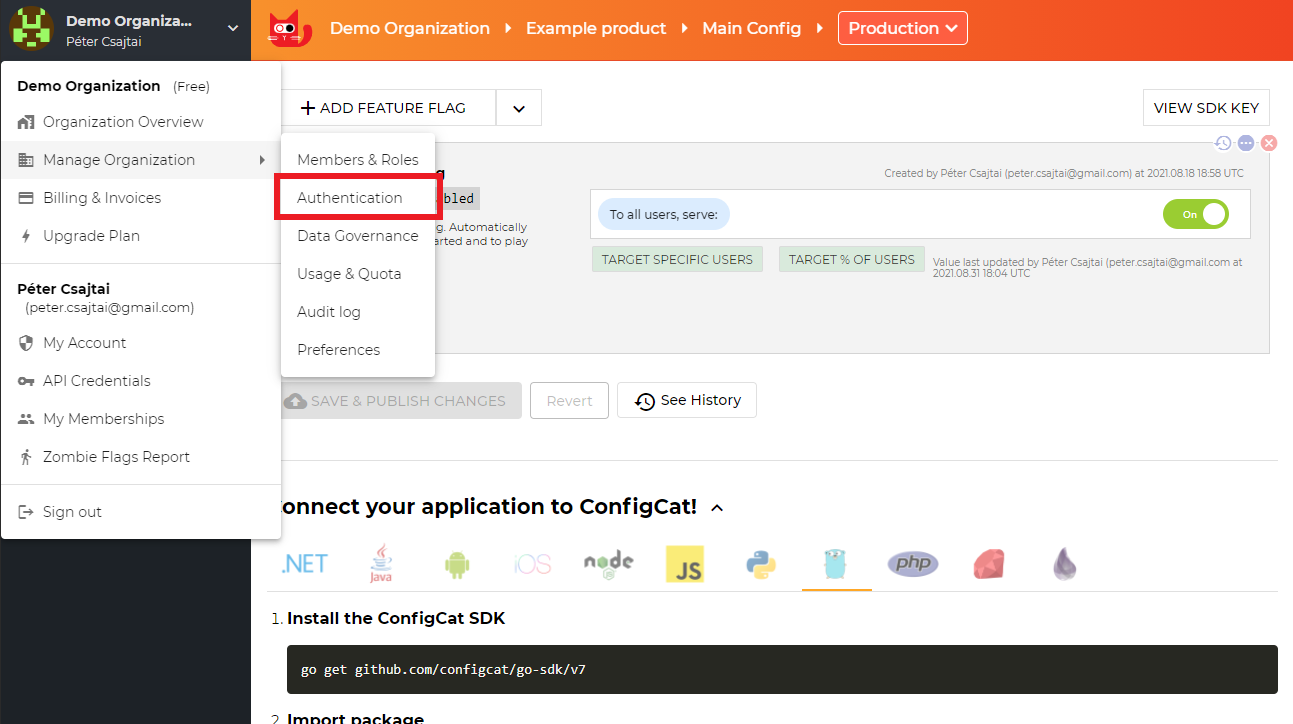This screenshot has height=724, width=1293.
Task: Select the Node.js SDK icon
Action: (608, 563)
